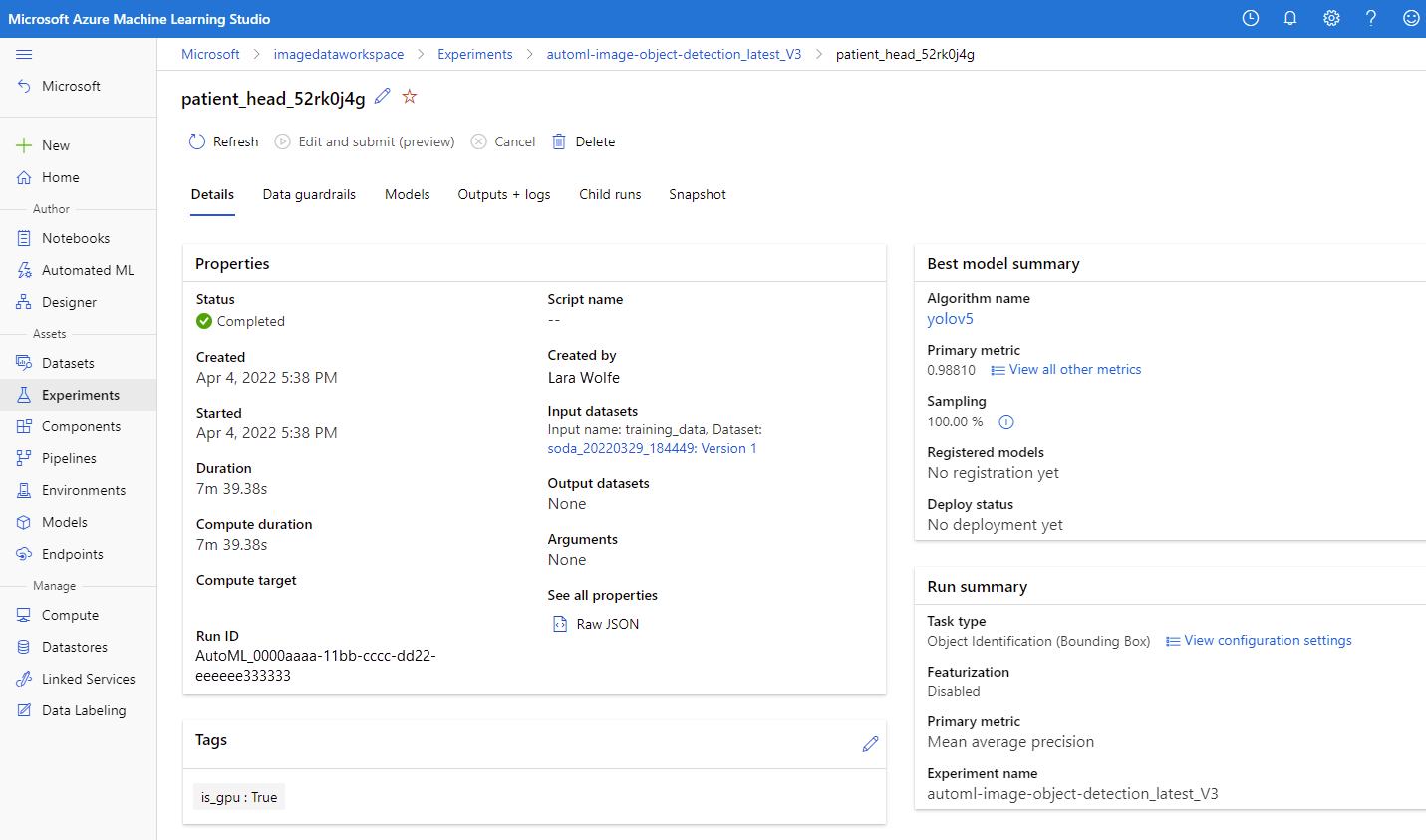Click the Environments sidebar icon
The height and width of the screenshot is (840, 1426).
[x=24, y=490]
